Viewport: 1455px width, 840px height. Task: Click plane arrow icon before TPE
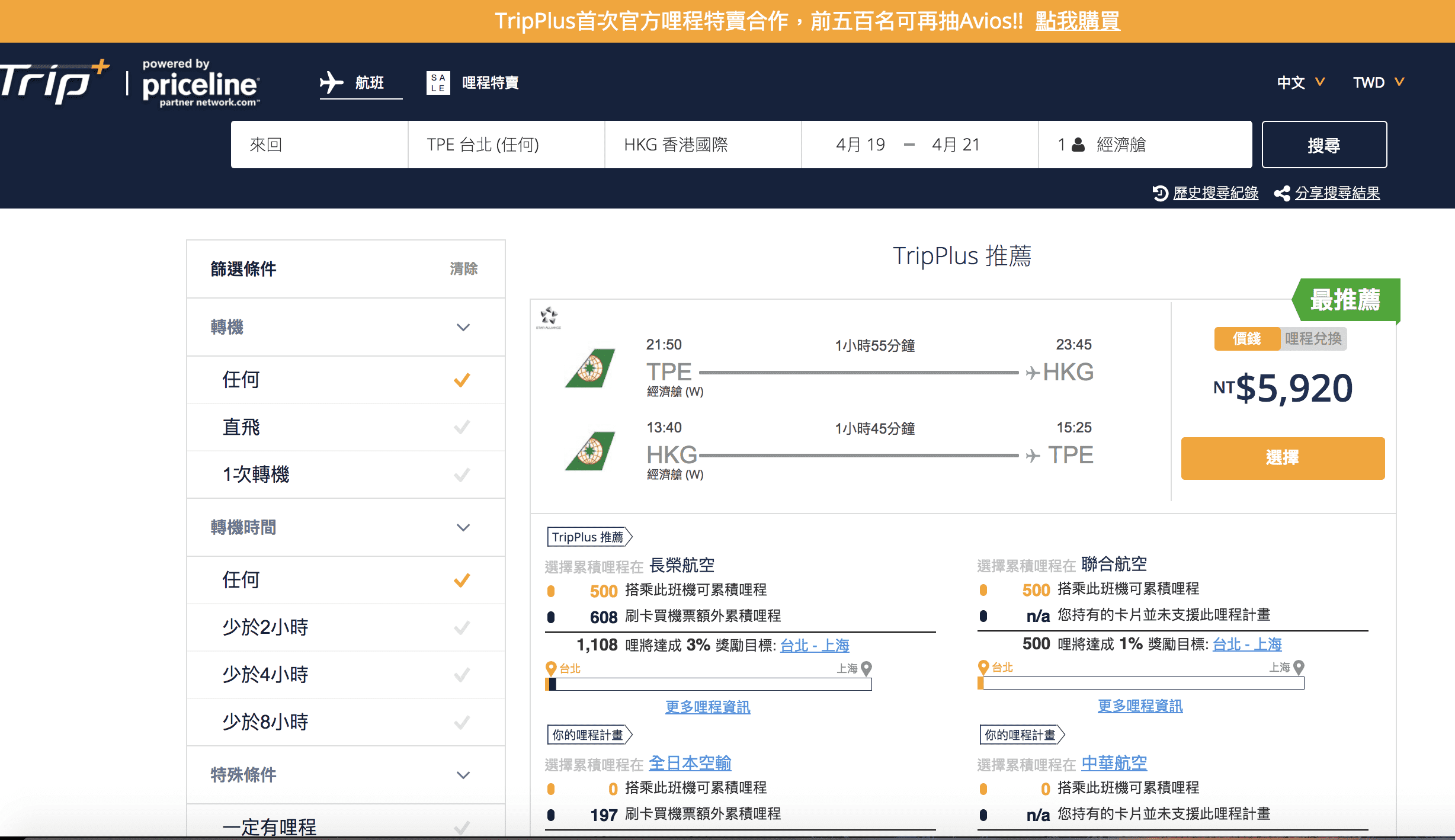1033,456
